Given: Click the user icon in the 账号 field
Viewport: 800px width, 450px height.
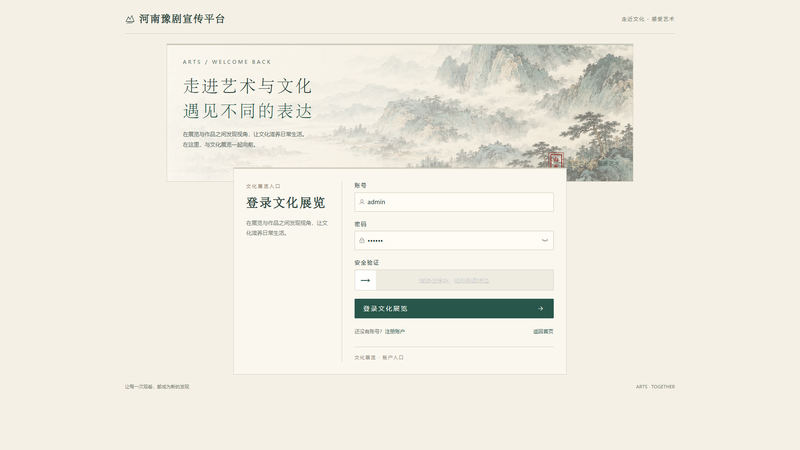Looking at the screenshot, I should click(362, 202).
